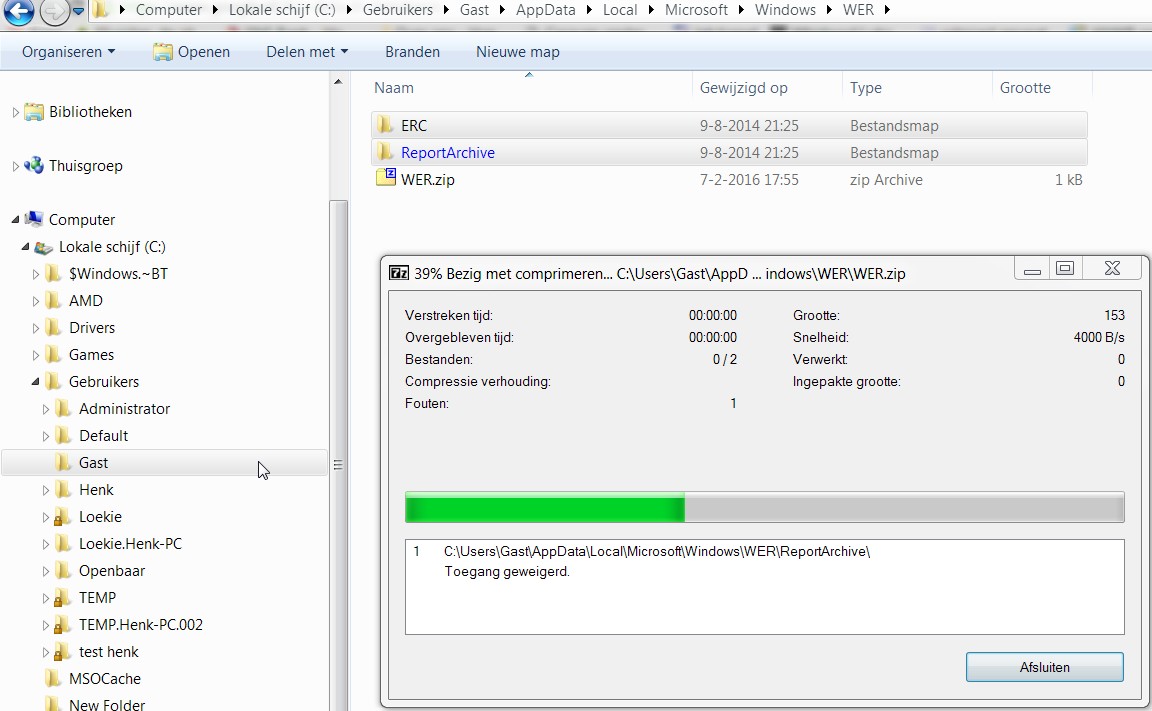Expand the Bibliotheken tree node
This screenshot has width=1152, height=711.
point(15,112)
